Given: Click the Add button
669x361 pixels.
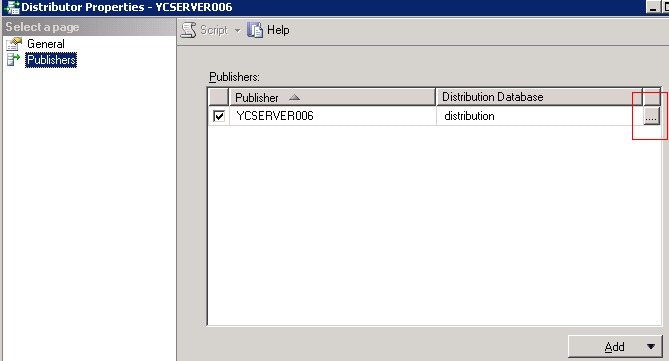Looking at the screenshot, I should 615,347.
